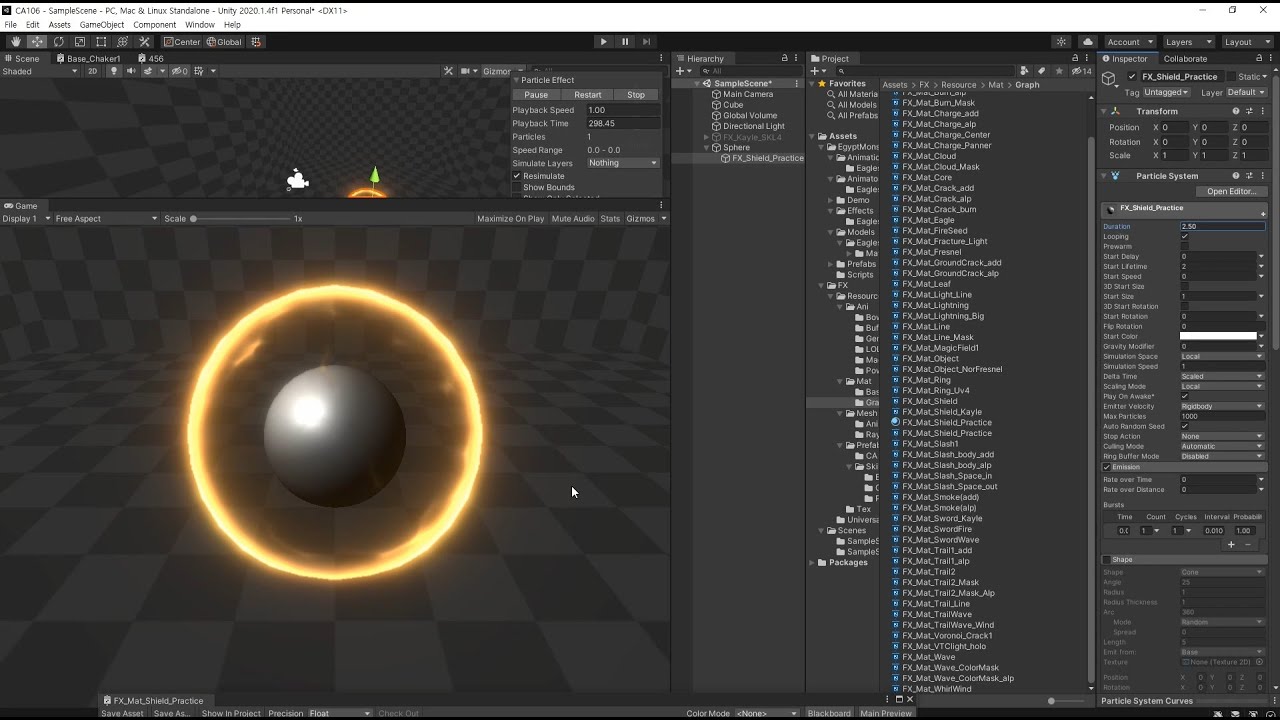Toggle scene audio speaker icon
1280x720 pixels.
coord(130,72)
